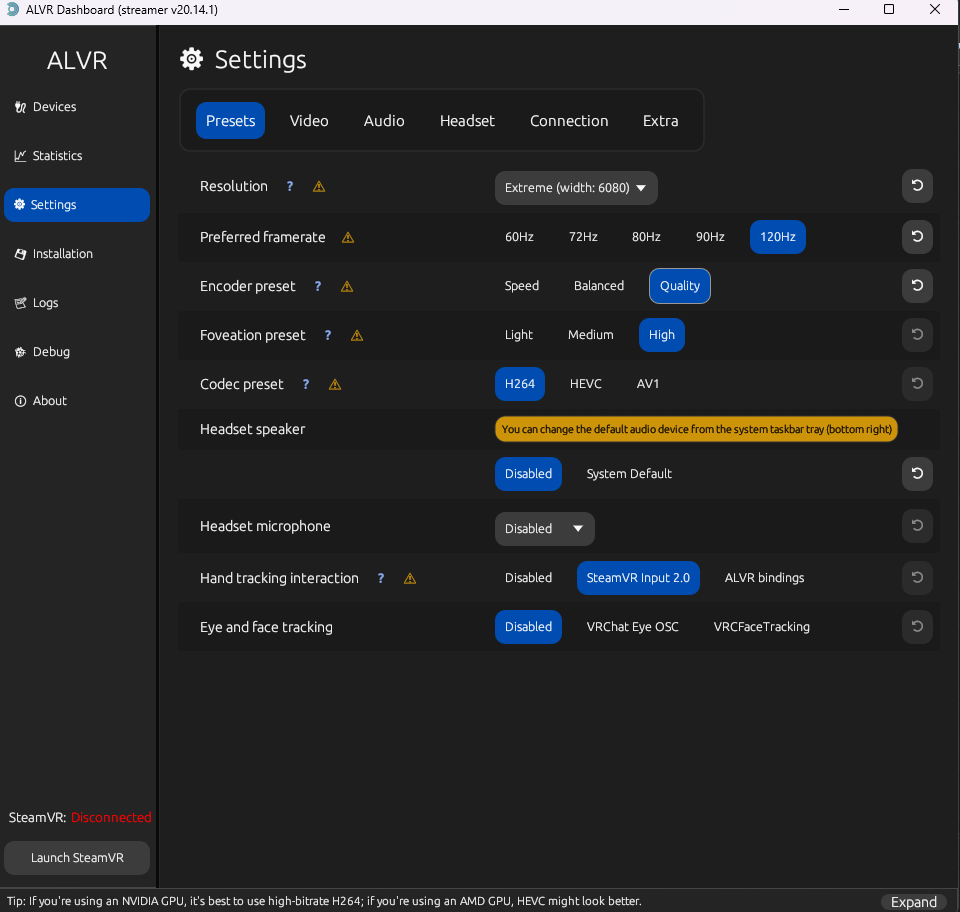Open the Headset microphone dropdown

pyautogui.click(x=544, y=529)
